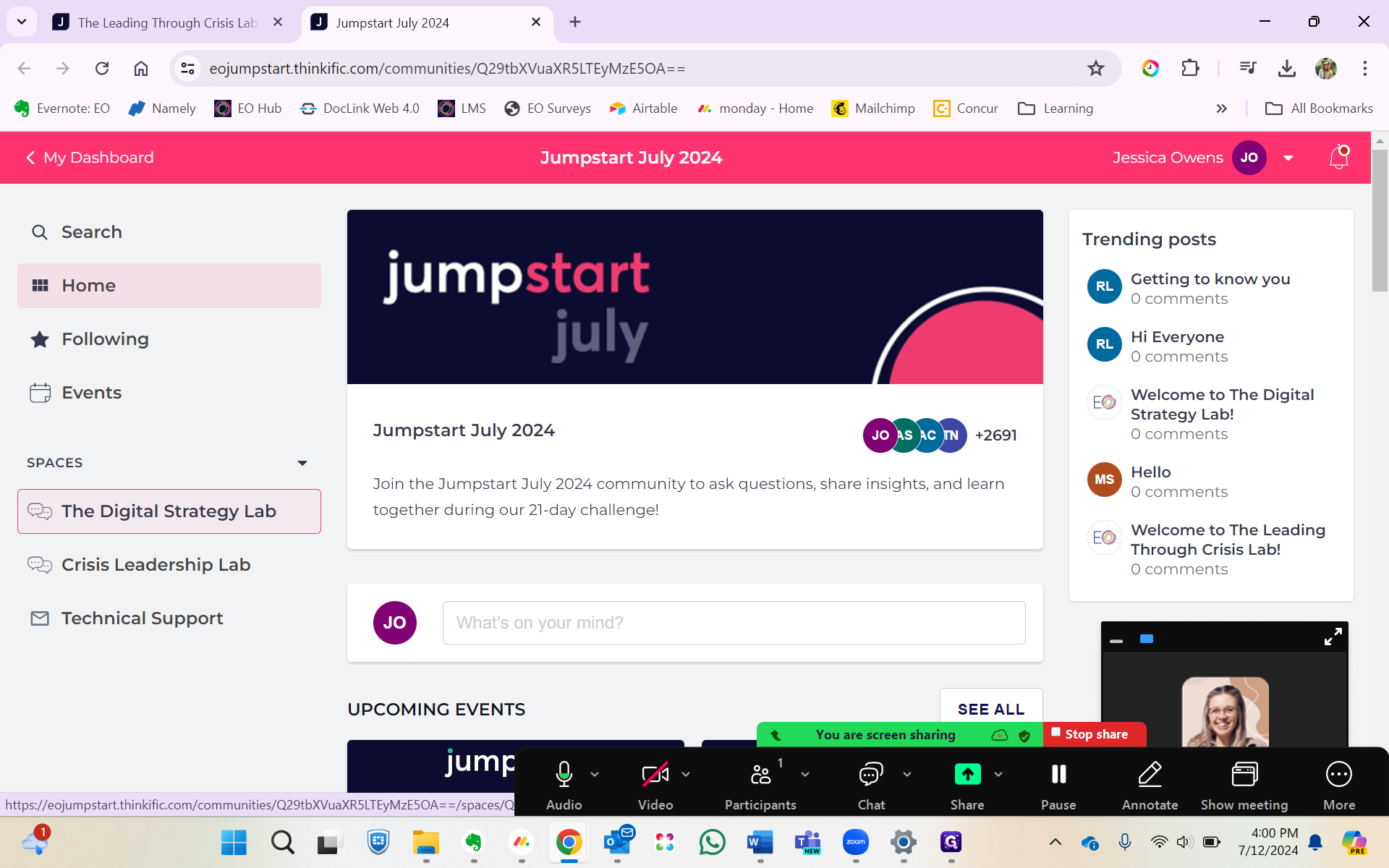
Task: Show hidden system tray icons
Action: tap(1055, 842)
